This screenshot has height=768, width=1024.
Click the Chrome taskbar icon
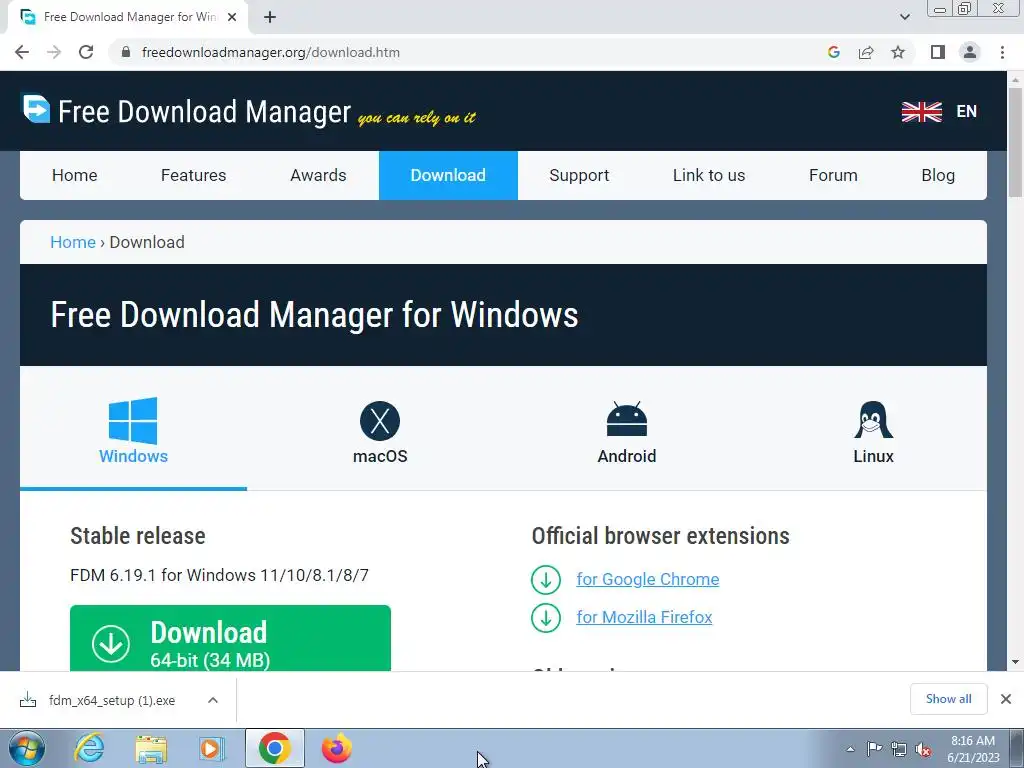pyautogui.click(x=274, y=748)
